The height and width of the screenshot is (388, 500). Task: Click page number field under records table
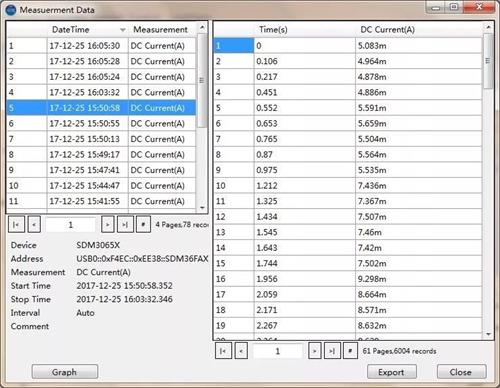pyautogui.click(x=277, y=351)
